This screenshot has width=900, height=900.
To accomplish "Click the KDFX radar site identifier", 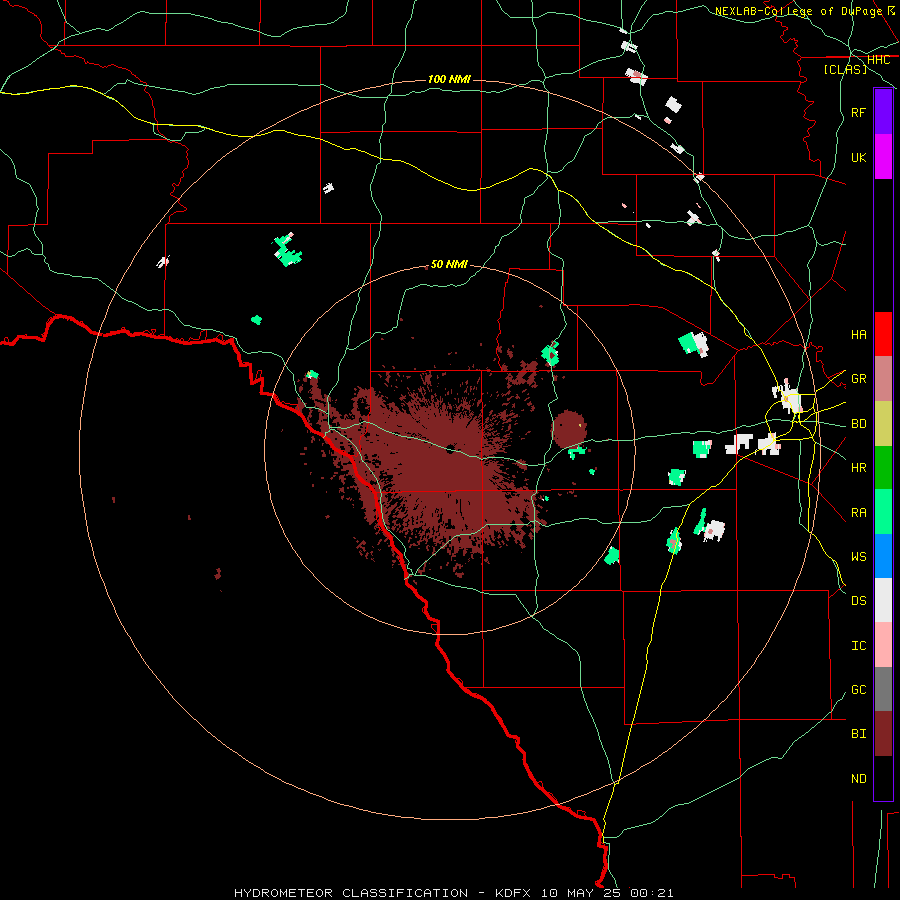I will coord(513,893).
